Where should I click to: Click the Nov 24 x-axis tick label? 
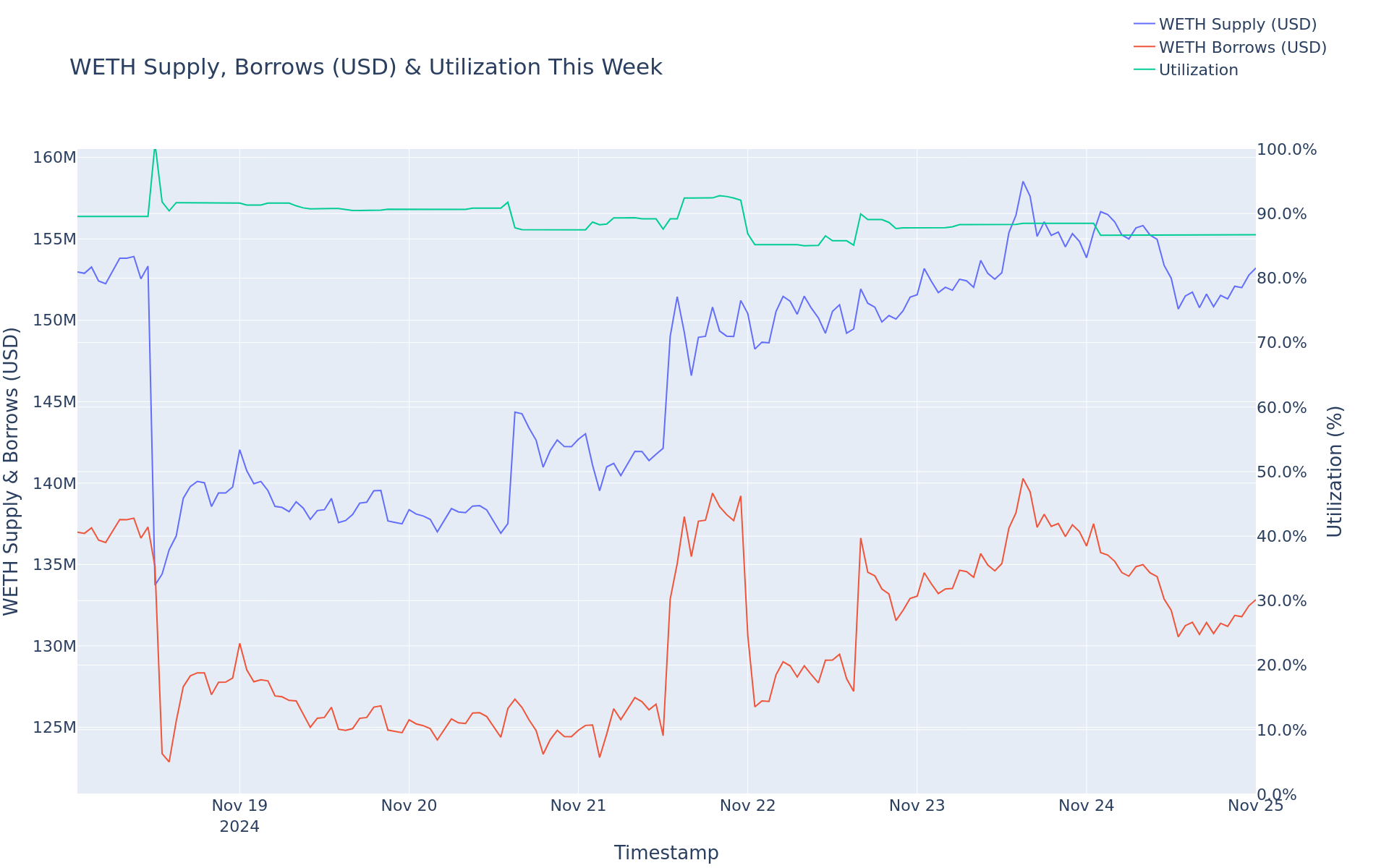1086,806
